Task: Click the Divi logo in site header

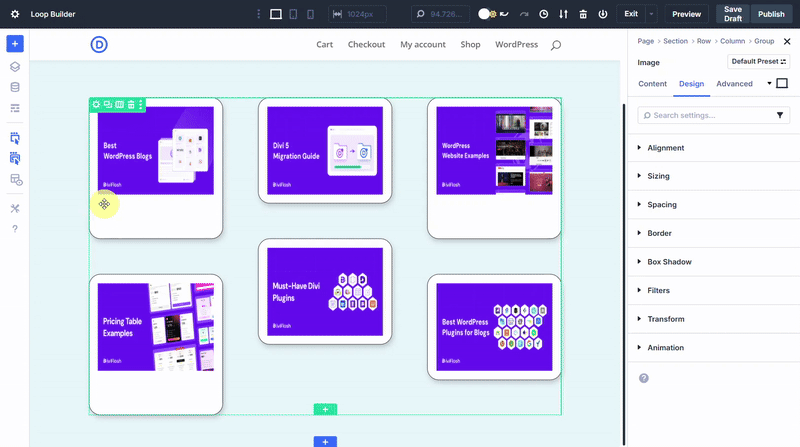Action: click(99, 45)
